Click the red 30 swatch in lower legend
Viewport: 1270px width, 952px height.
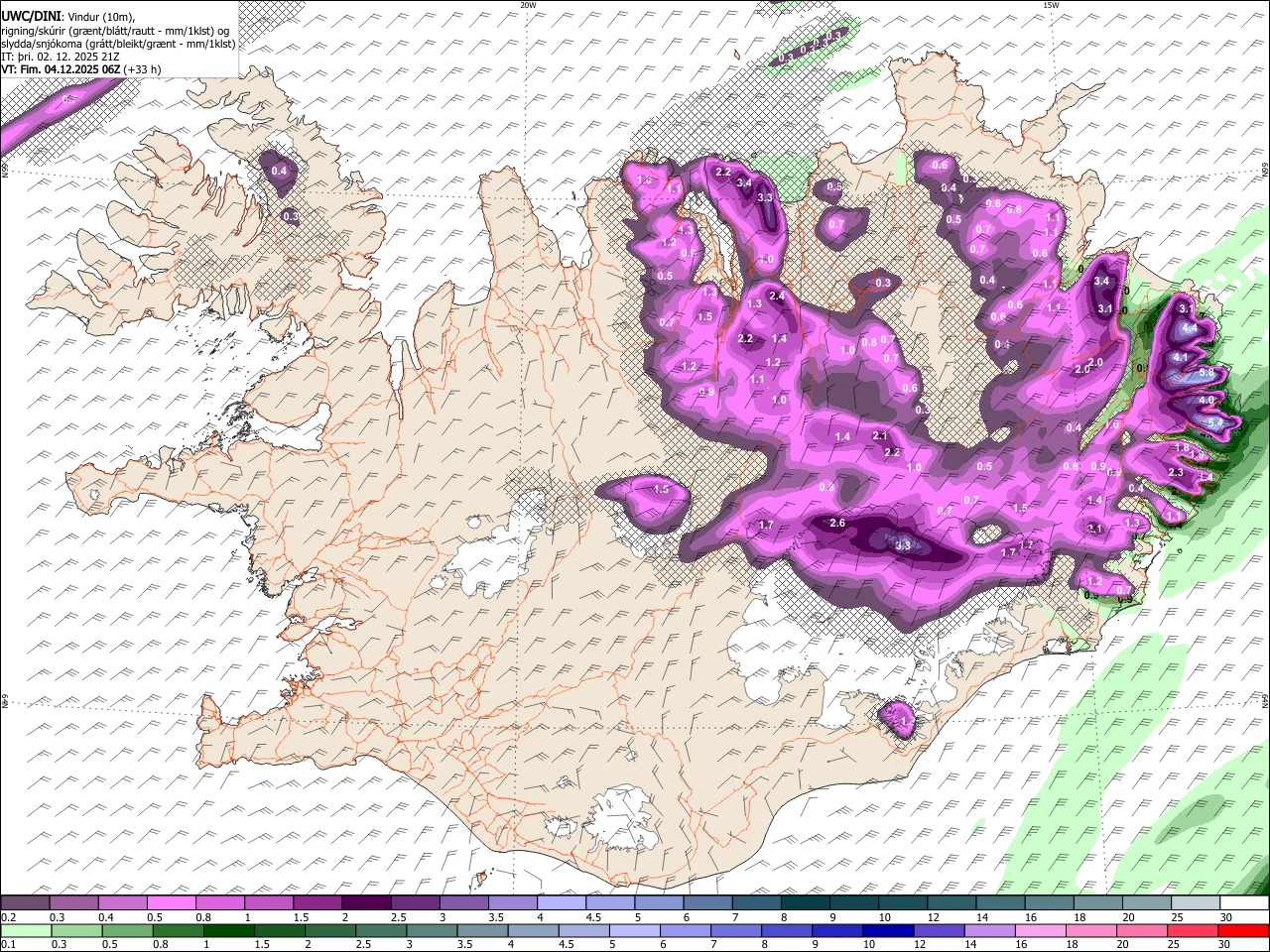[x=1242, y=930]
